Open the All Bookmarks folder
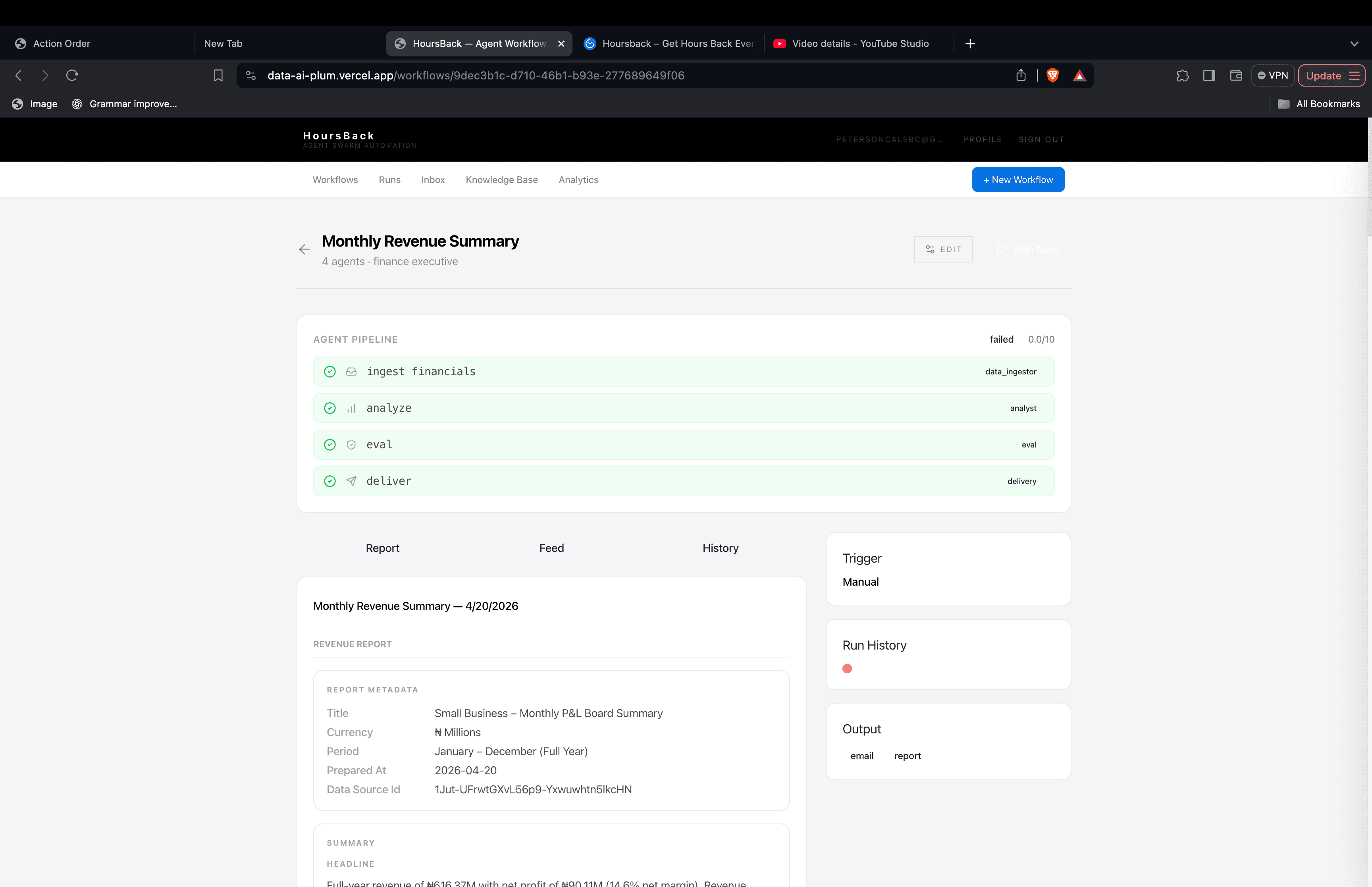The height and width of the screenshot is (887, 1372). click(x=1318, y=104)
